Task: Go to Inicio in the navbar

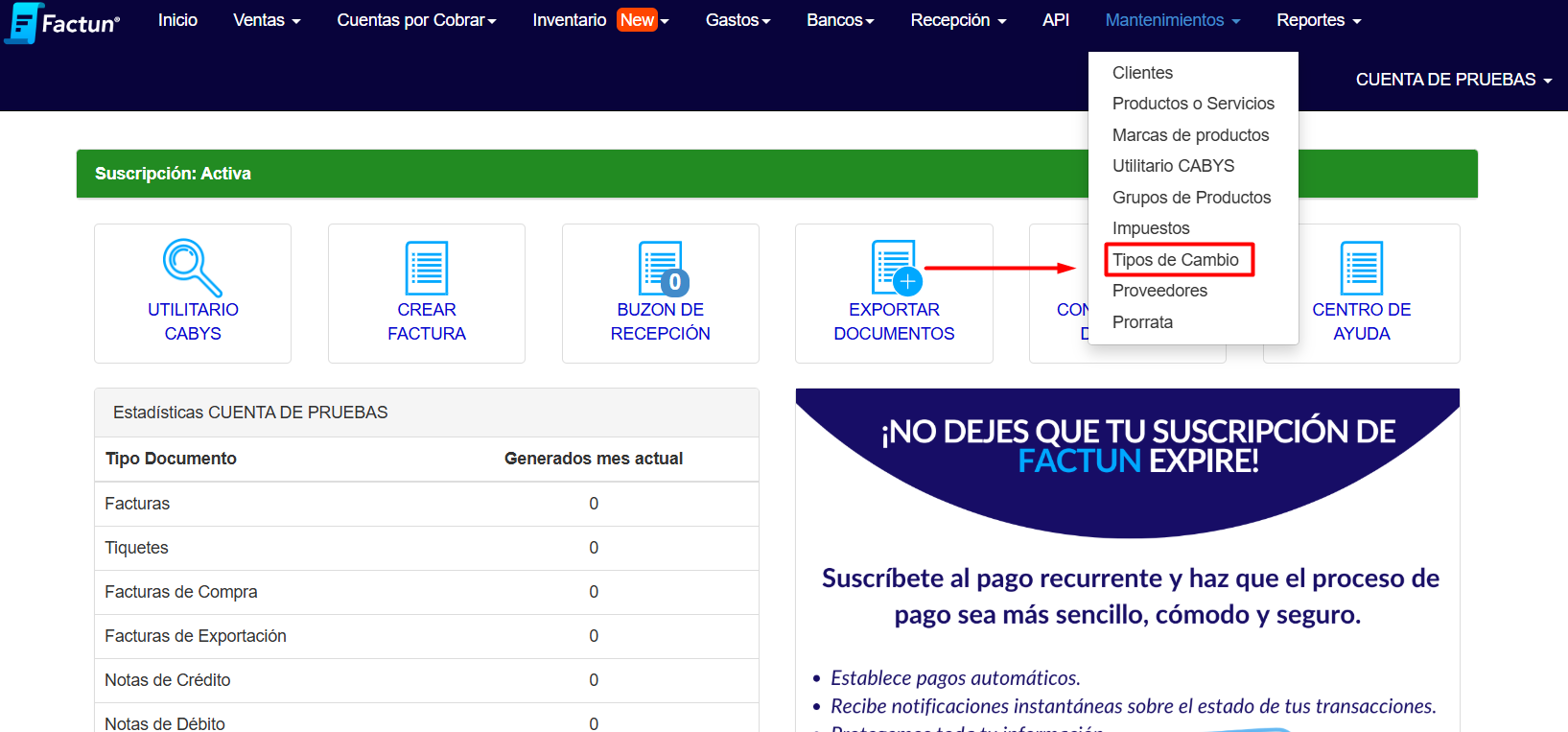Action: click(177, 20)
